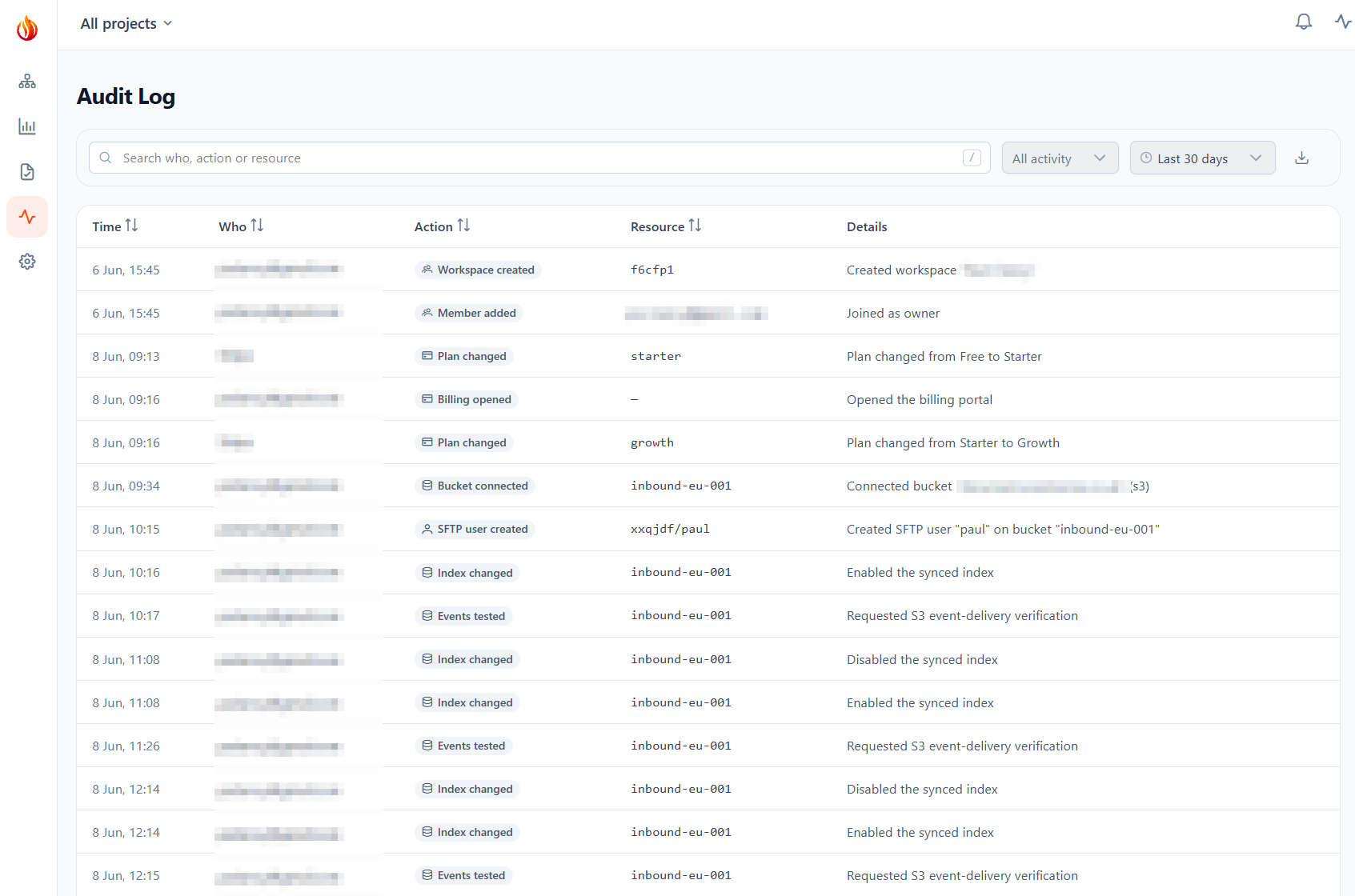
Task: Click the flame logo in the sidebar
Action: coord(27,28)
